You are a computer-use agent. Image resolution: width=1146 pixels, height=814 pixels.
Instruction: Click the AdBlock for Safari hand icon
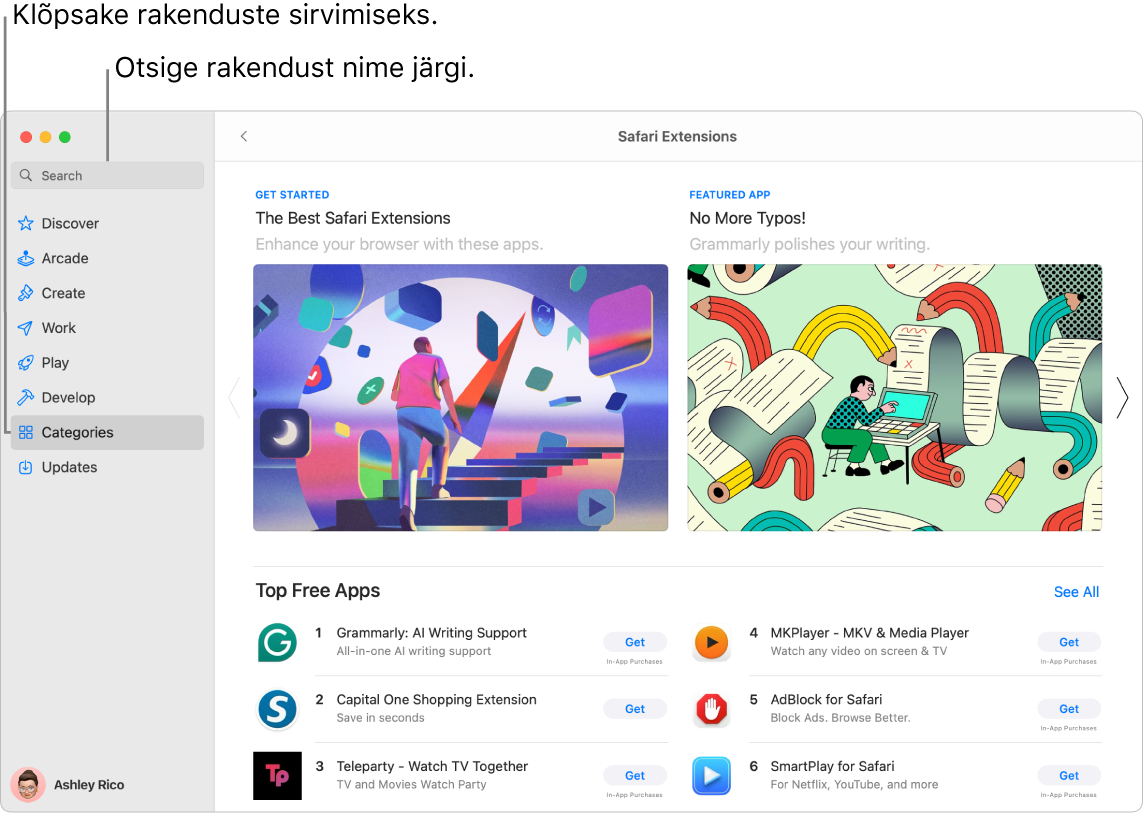(x=711, y=710)
